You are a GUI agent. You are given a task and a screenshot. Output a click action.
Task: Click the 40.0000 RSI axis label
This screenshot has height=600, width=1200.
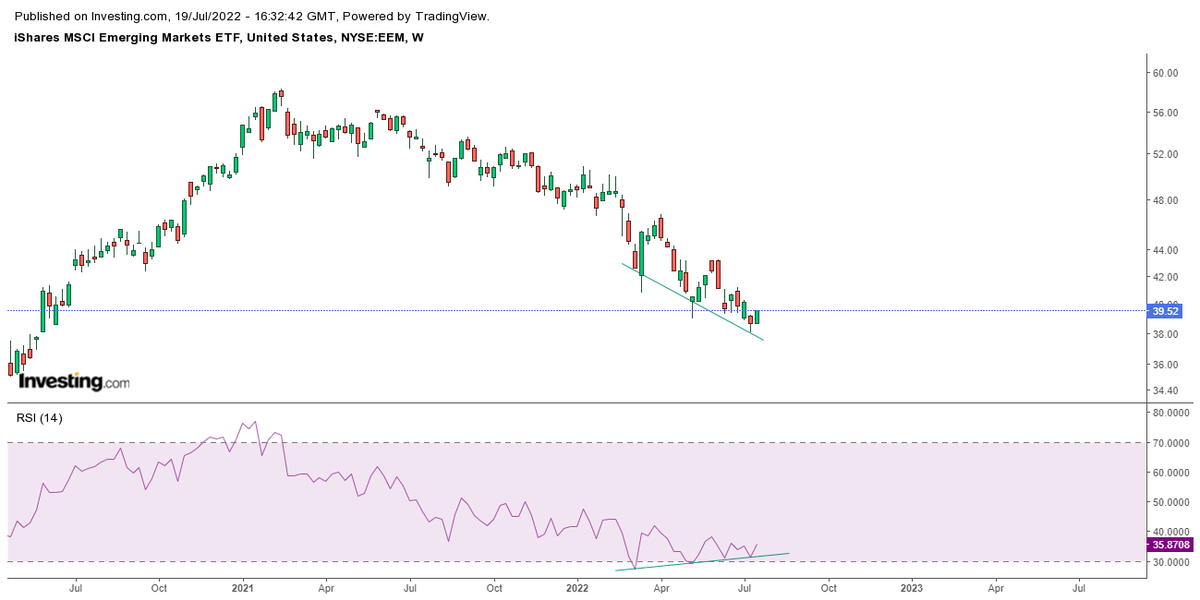point(1170,532)
